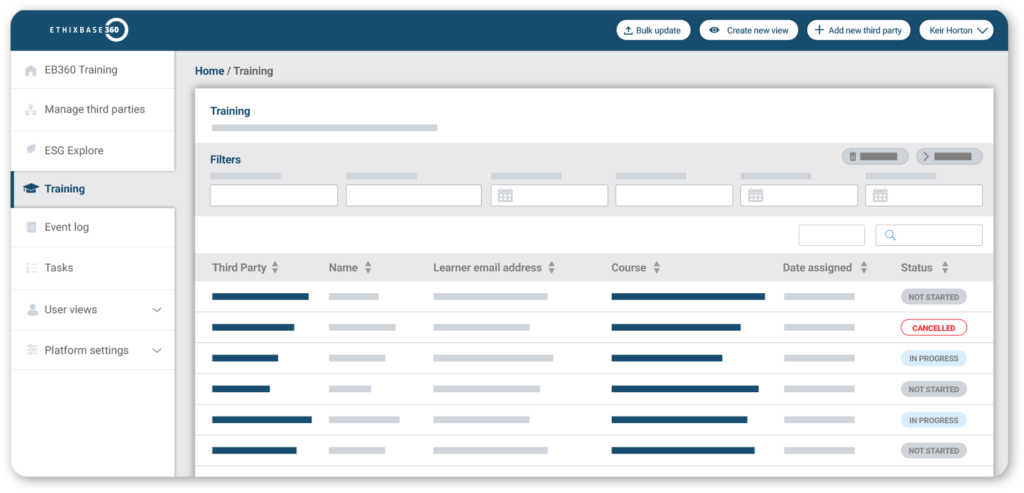
Task: Sort table by Course column
Action: pos(657,268)
